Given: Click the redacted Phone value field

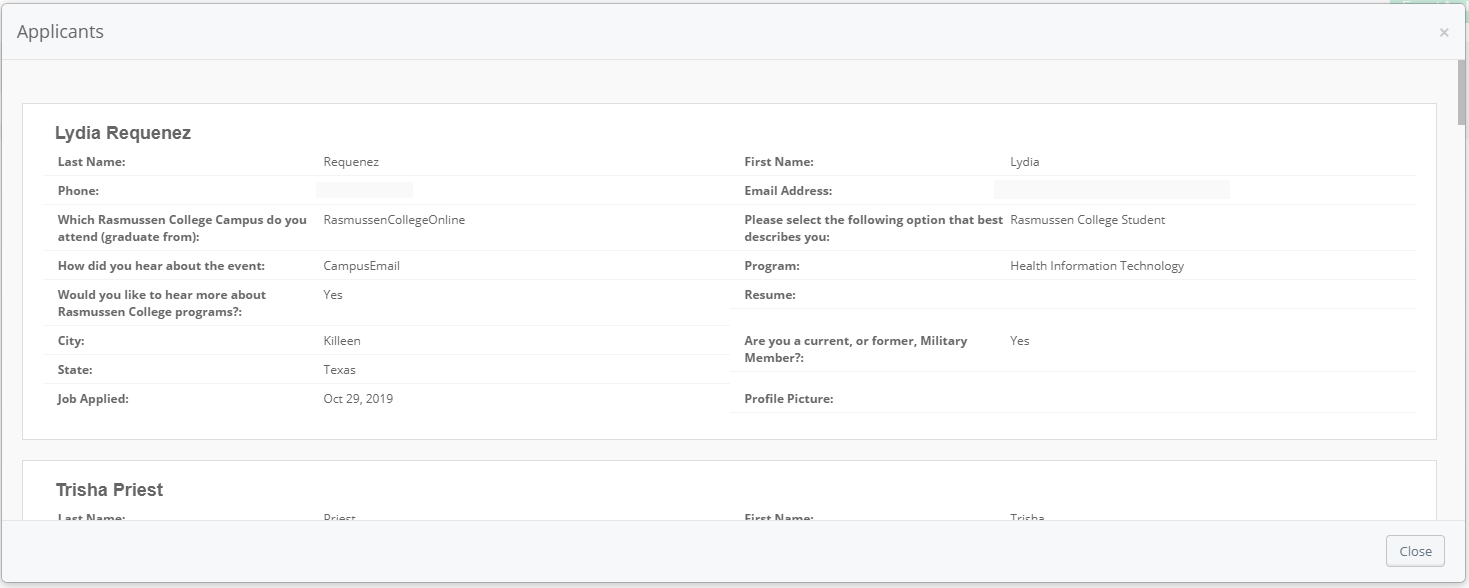Looking at the screenshot, I should tap(364, 190).
